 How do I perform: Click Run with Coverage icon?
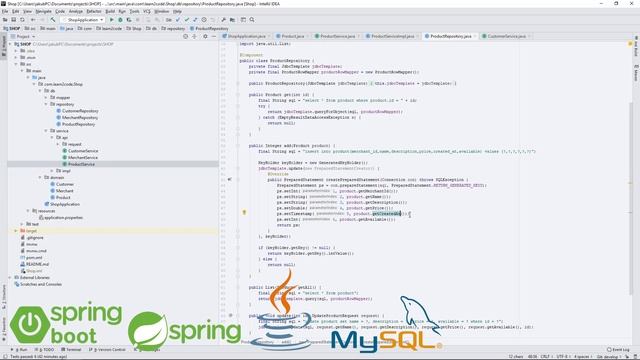(129, 20)
